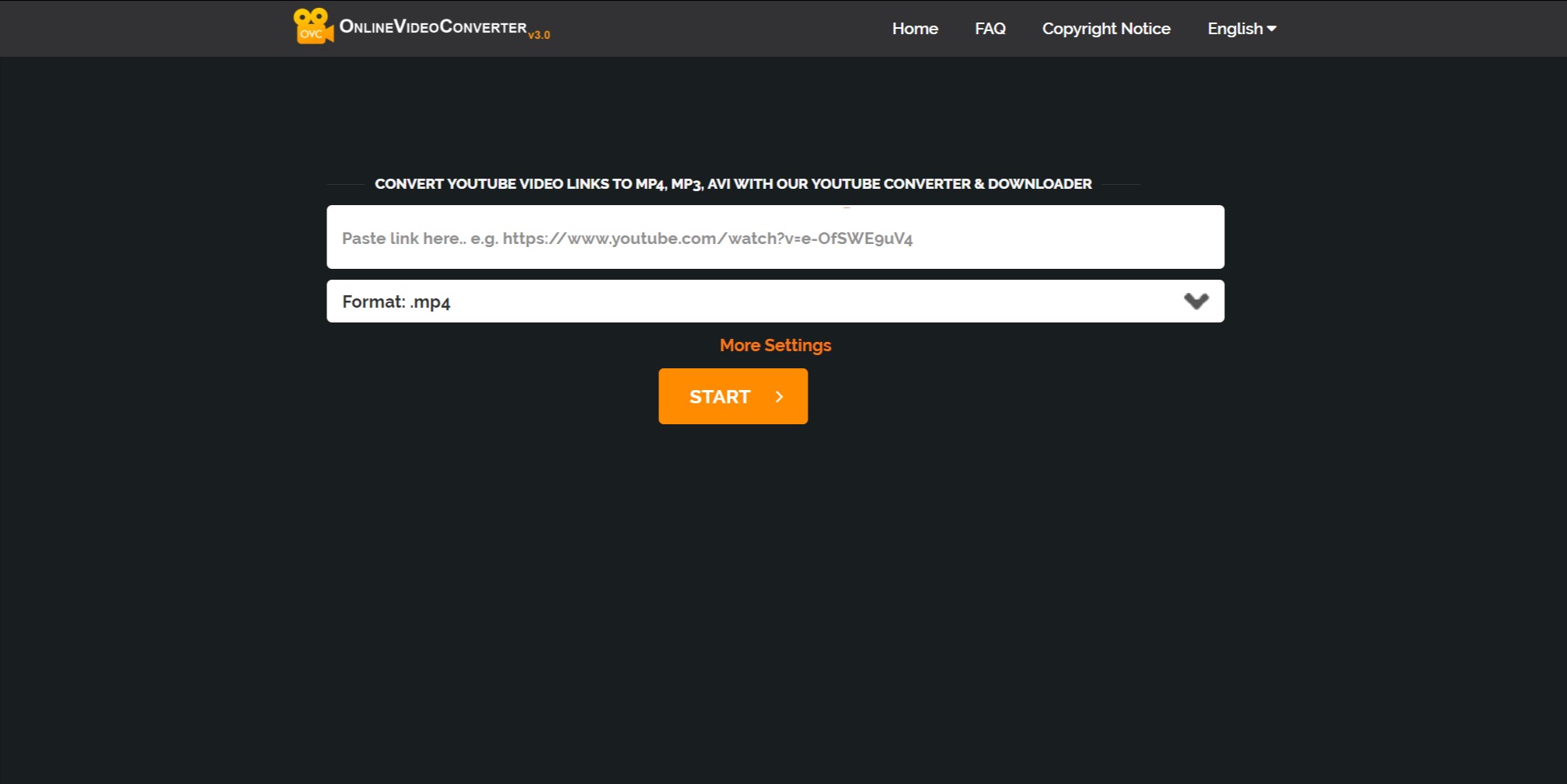Select Home in the top navigation
Screen dimensions: 1567x784
(915, 29)
